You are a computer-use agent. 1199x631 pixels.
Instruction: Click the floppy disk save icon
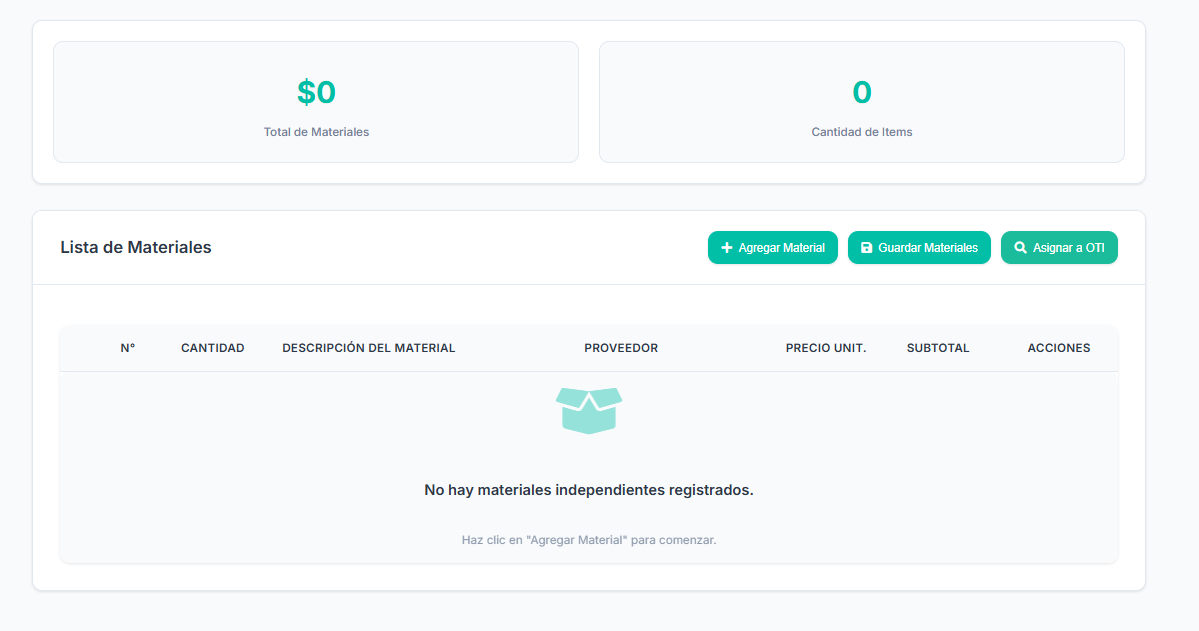(867, 248)
